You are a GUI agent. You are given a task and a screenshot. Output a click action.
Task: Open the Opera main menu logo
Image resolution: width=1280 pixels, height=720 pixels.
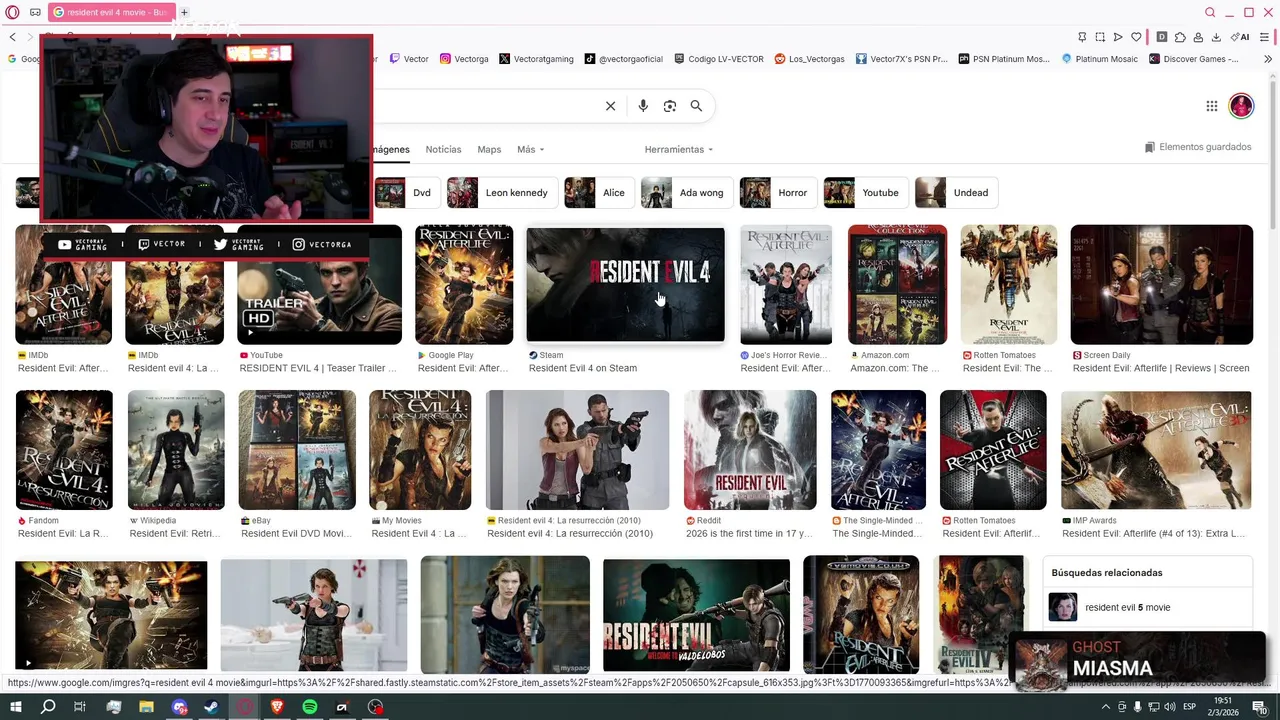point(13,12)
